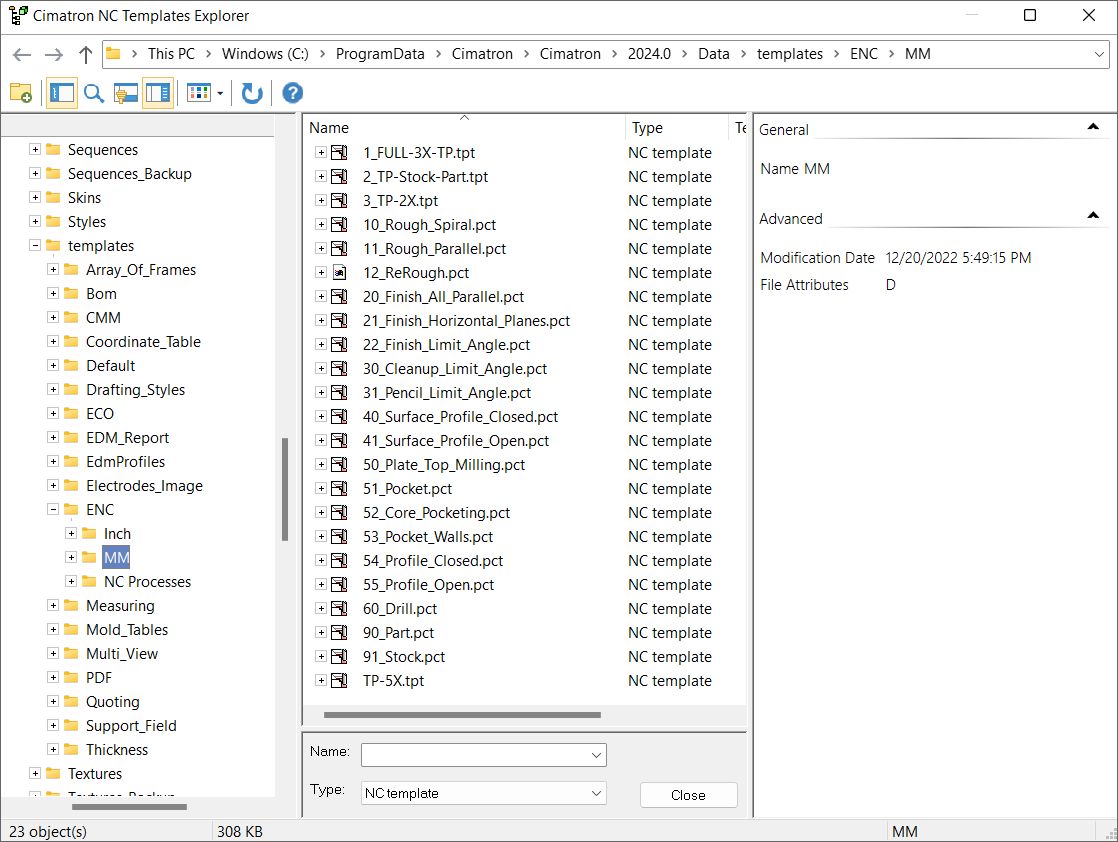Collapse the templates folder in tree

coord(35,245)
